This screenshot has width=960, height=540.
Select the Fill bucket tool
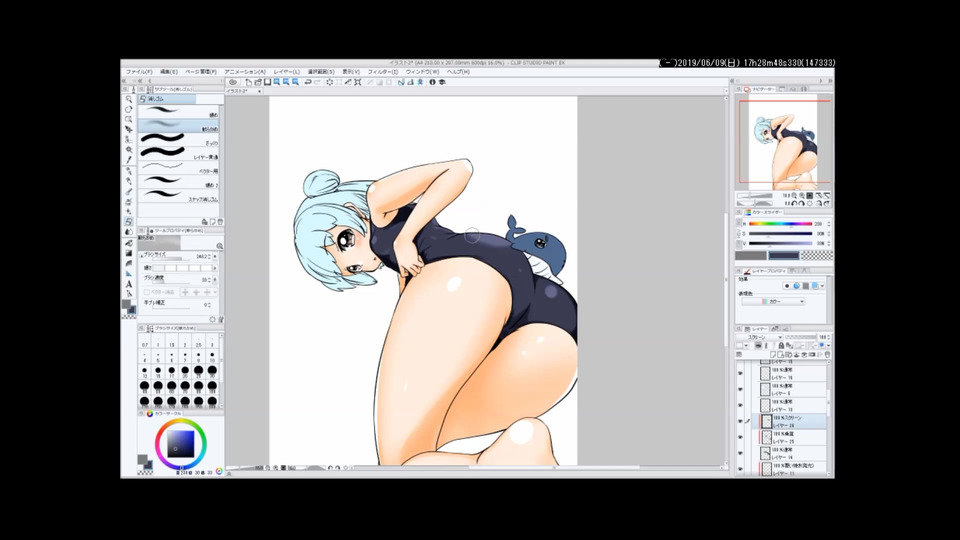coord(129,242)
